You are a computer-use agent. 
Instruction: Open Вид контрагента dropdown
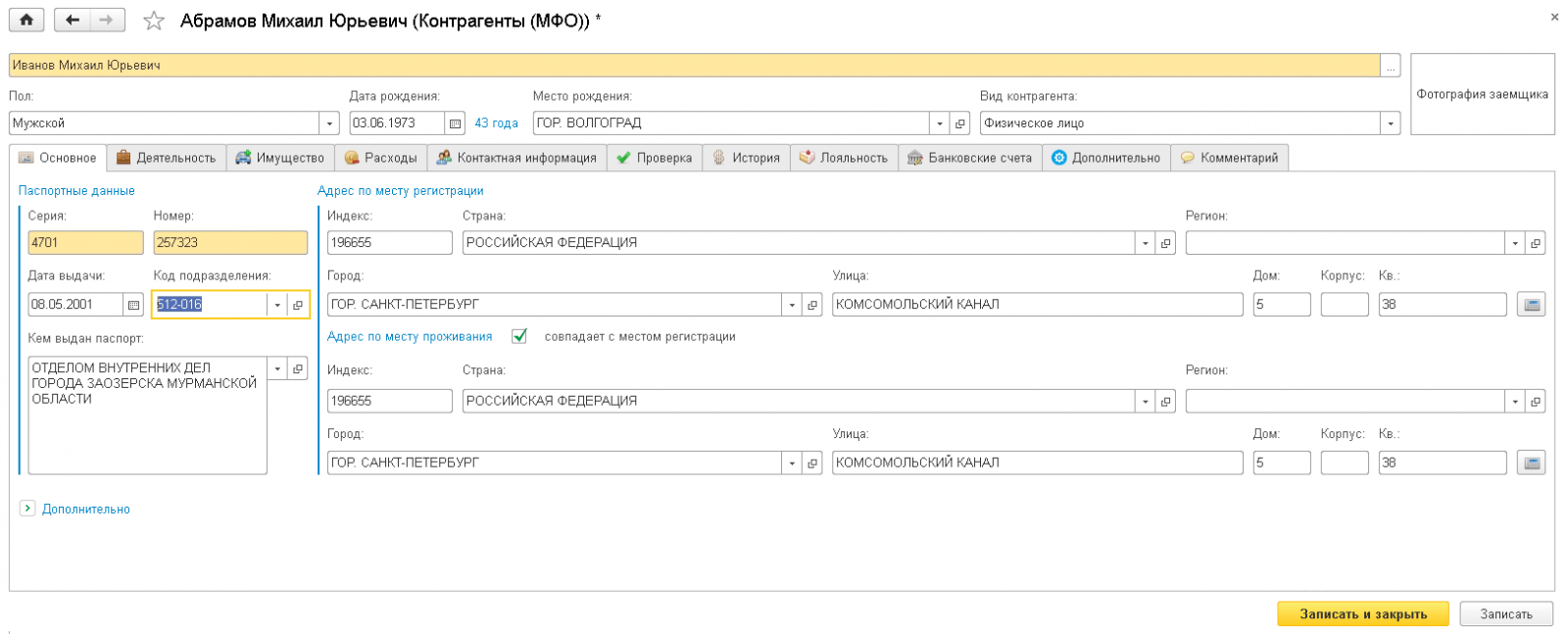click(x=1391, y=123)
